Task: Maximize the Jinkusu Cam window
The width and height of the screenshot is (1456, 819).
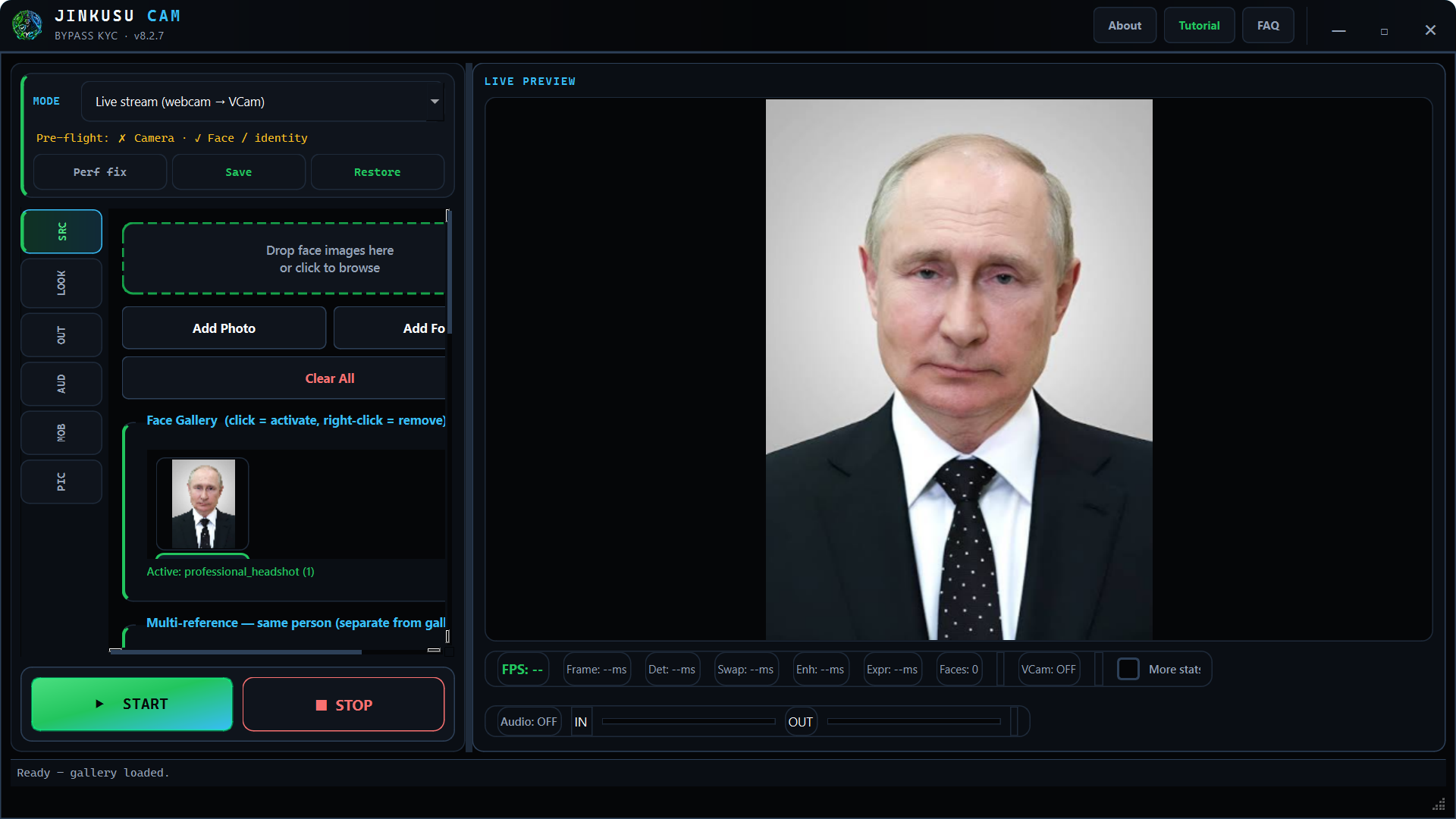Action: [1384, 31]
